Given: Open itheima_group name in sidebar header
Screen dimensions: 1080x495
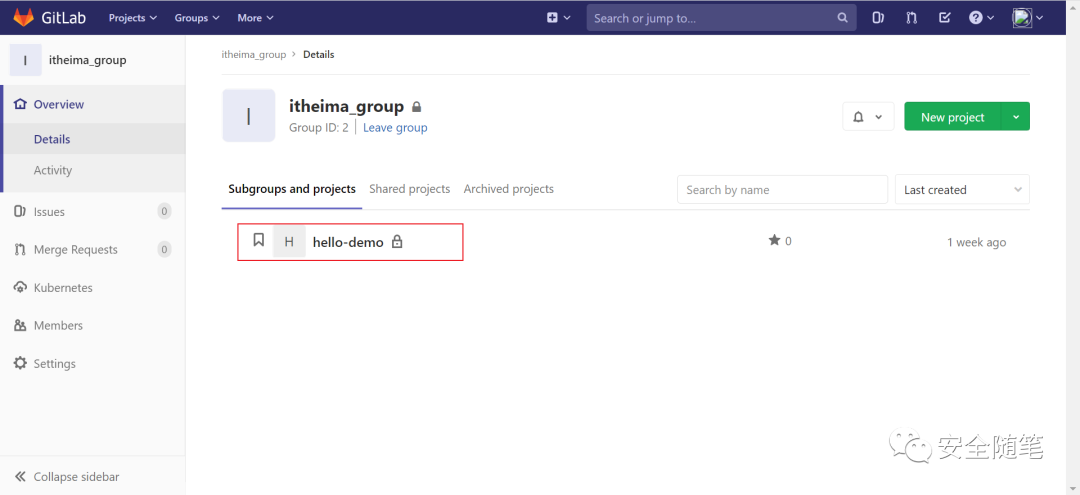Looking at the screenshot, I should [87, 60].
